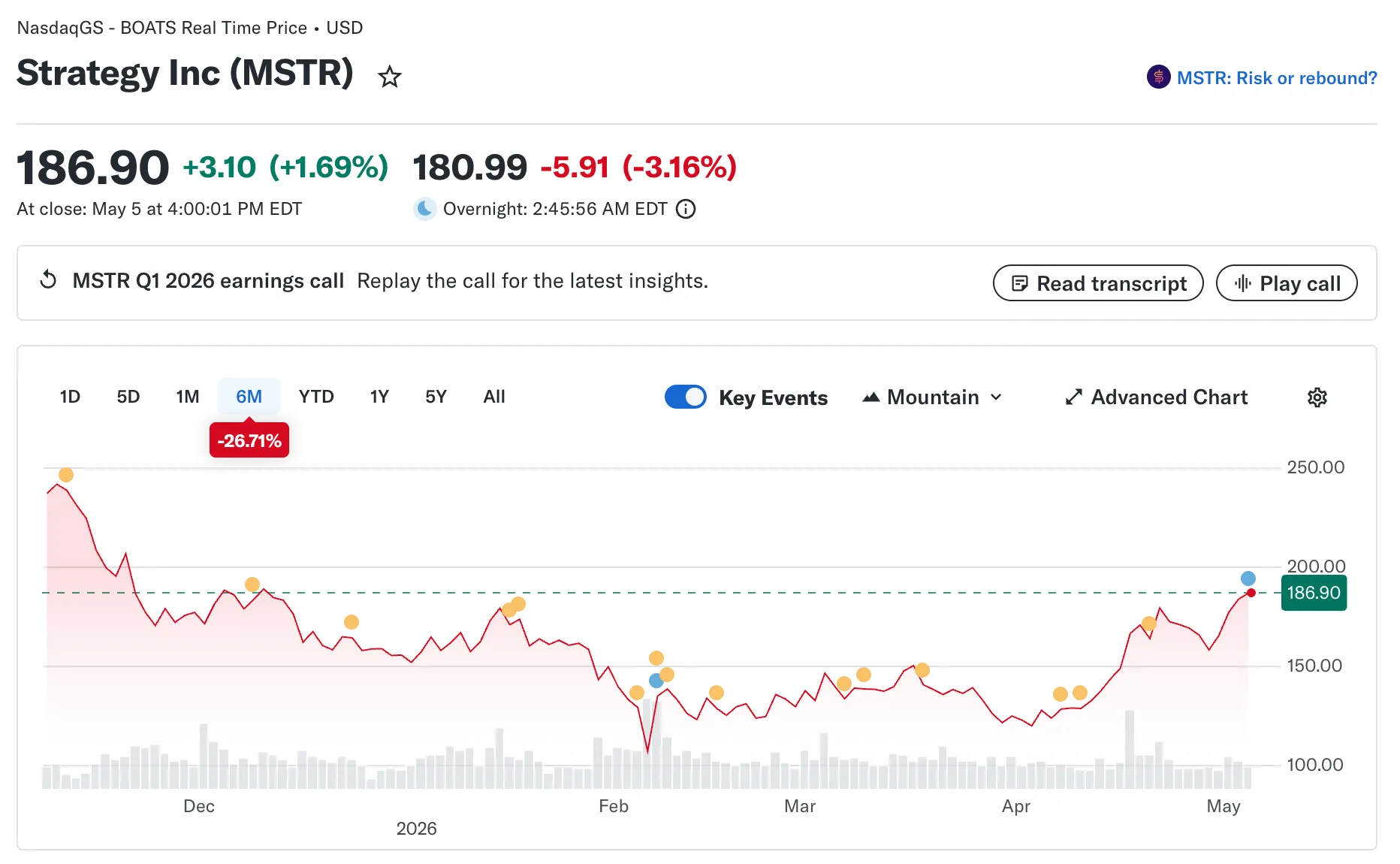This screenshot has height=864, width=1400.
Task: Click the orange key event marker at chart start
Action: pos(66,475)
